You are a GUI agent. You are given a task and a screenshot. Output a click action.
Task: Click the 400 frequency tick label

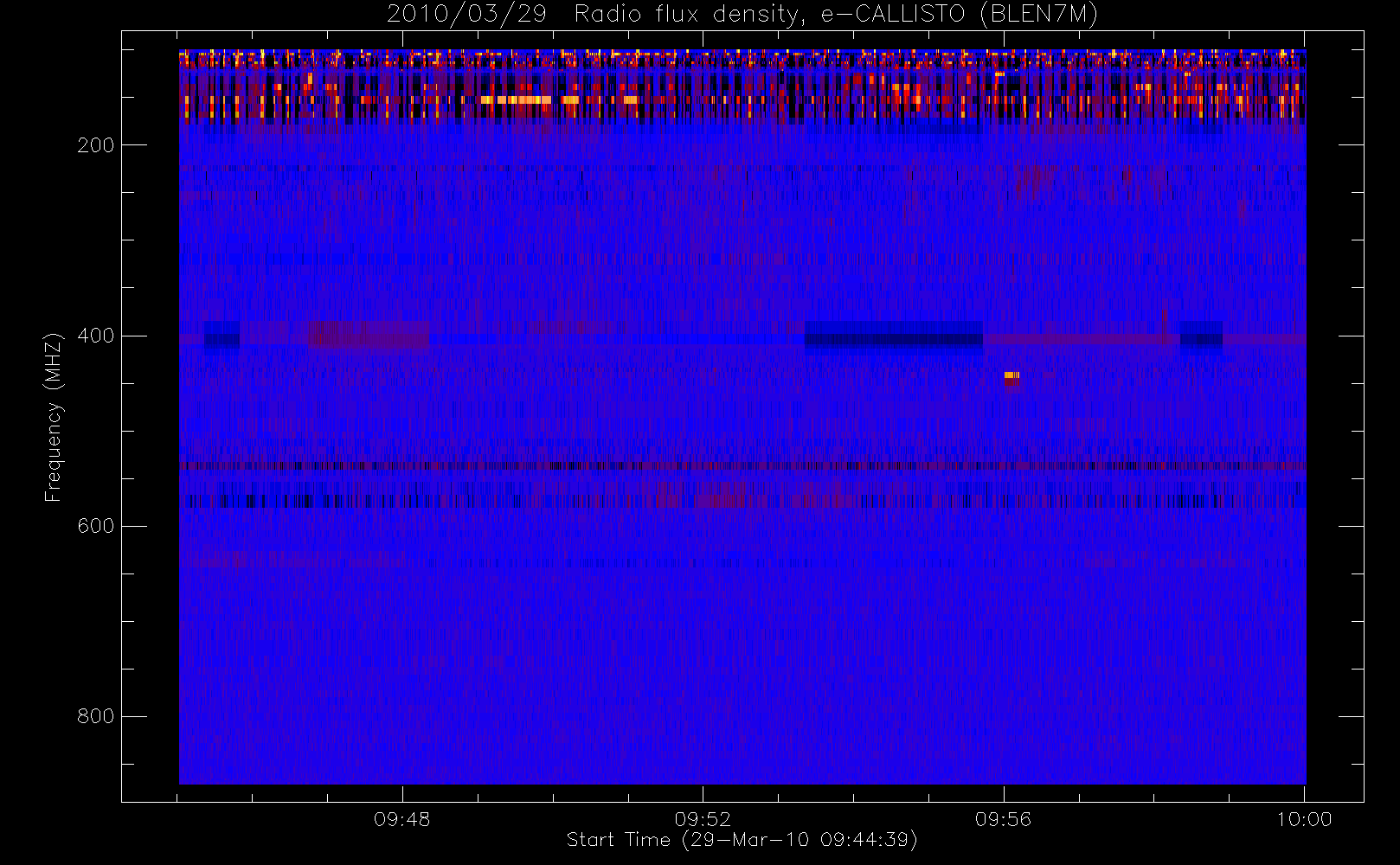pos(95,336)
